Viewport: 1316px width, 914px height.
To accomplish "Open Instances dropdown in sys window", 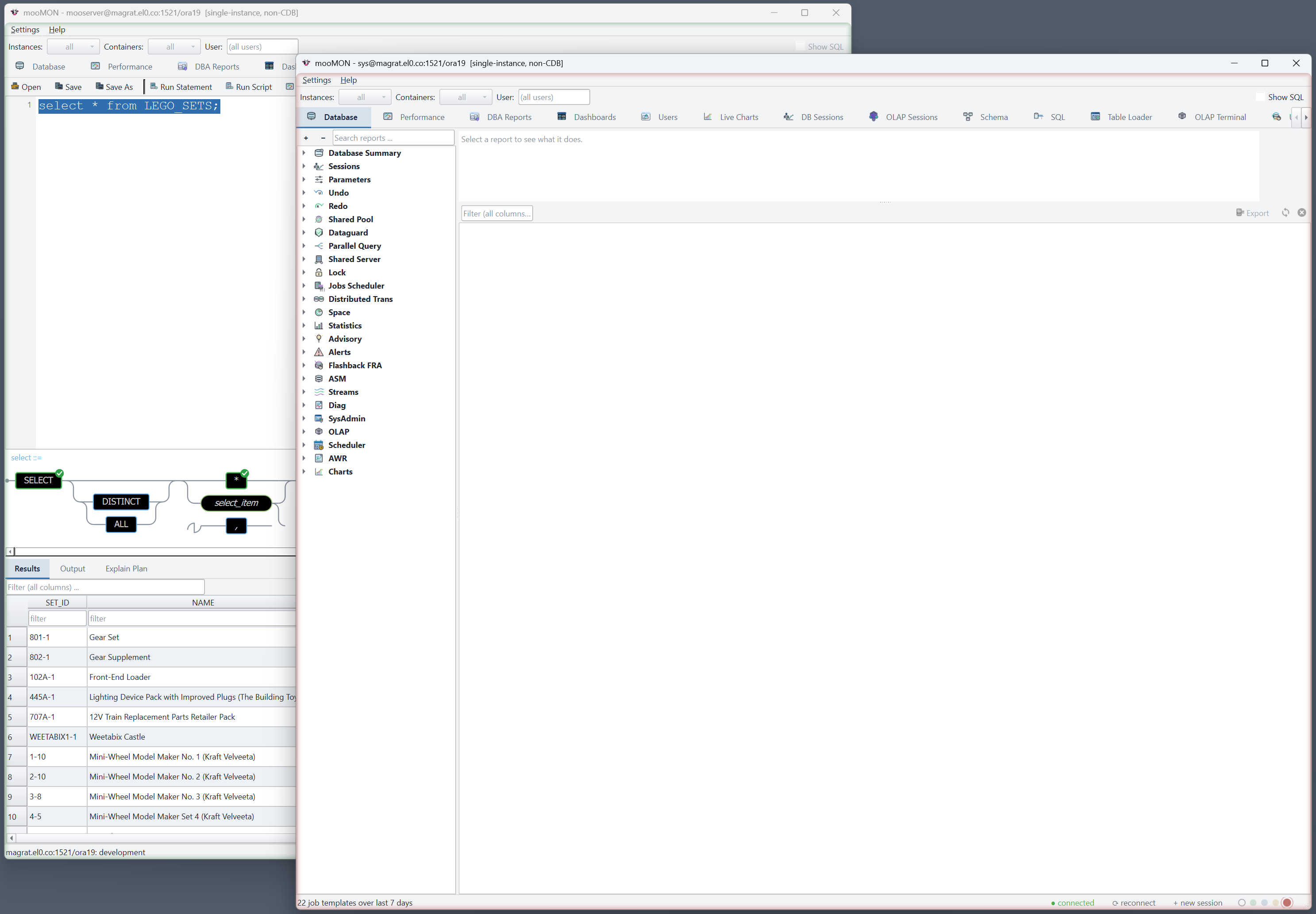I will (x=365, y=97).
